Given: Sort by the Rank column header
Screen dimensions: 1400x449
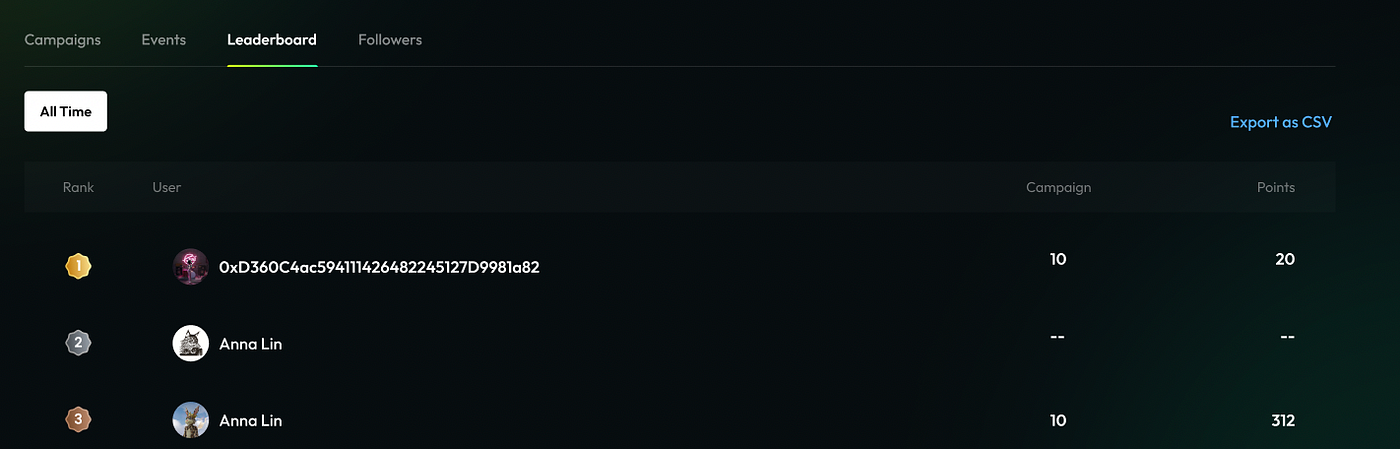Looking at the screenshot, I should pos(78,187).
